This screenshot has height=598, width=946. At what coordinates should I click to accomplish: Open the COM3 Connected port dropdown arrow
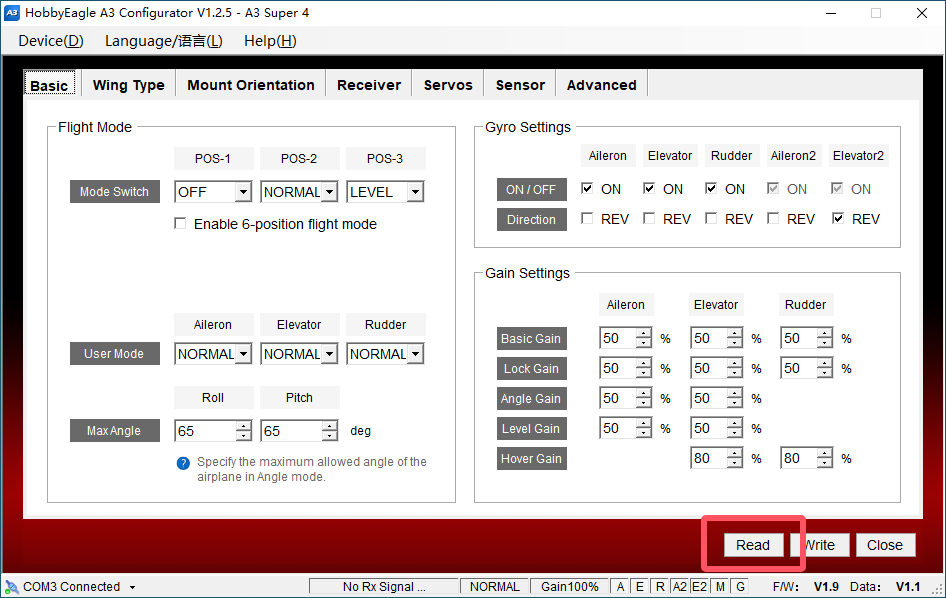point(133,588)
